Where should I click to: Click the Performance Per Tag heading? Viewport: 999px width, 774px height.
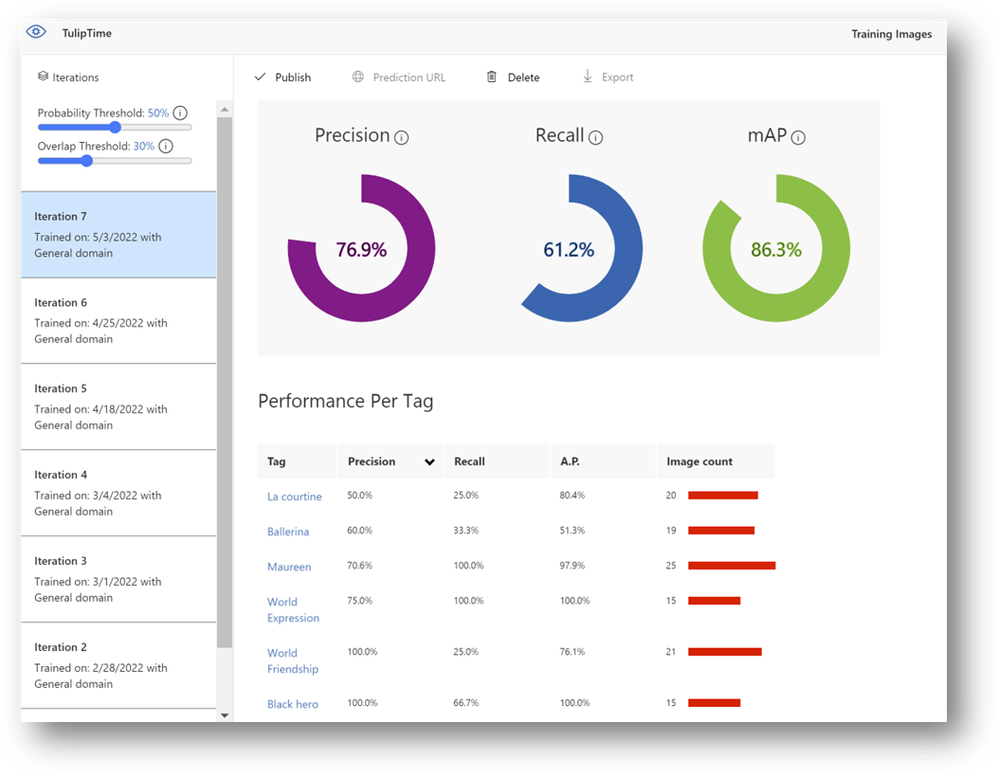coord(345,401)
